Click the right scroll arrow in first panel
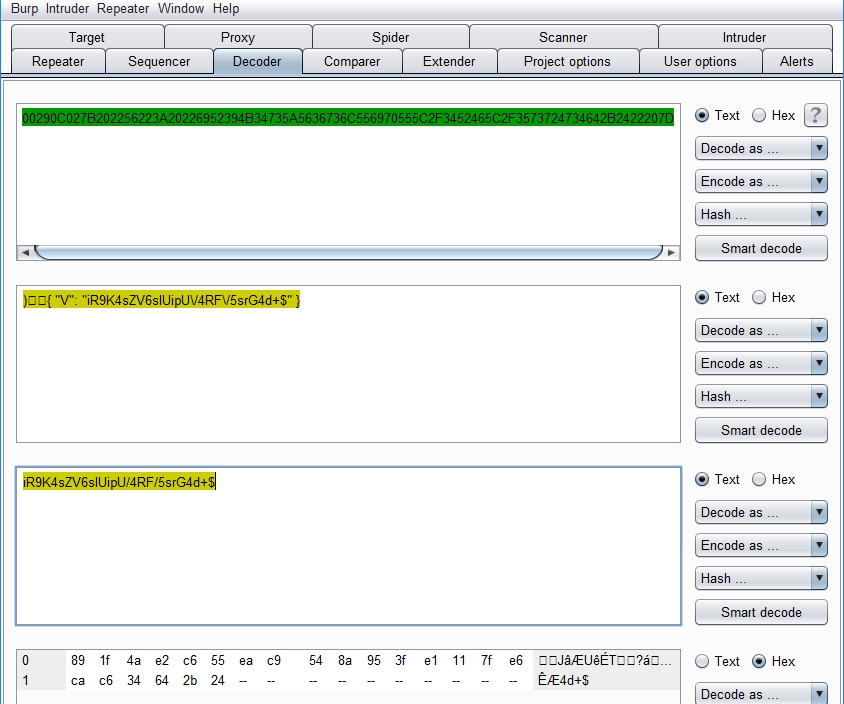The width and height of the screenshot is (844, 704). [x=671, y=252]
